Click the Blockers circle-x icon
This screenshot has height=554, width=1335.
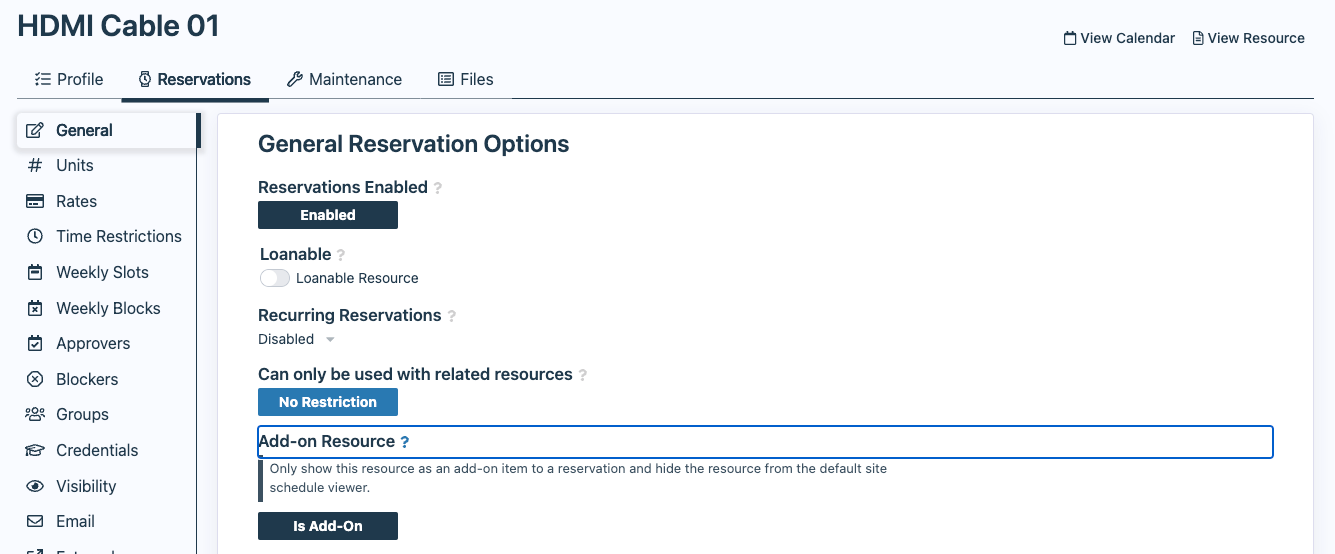[35, 379]
